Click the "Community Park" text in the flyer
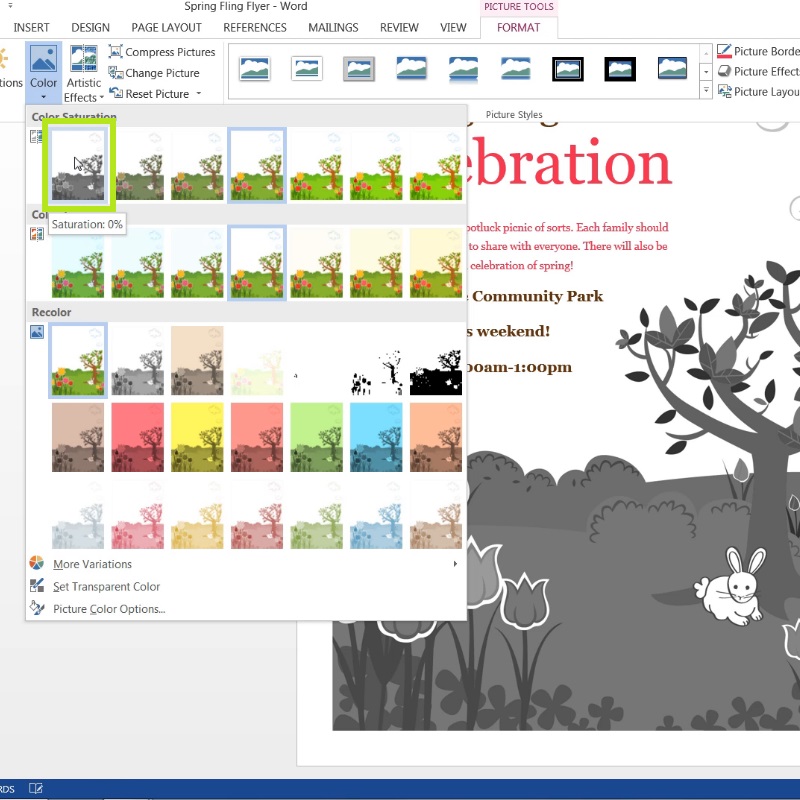Image resolution: width=800 pixels, height=800 pixels. 537,296
